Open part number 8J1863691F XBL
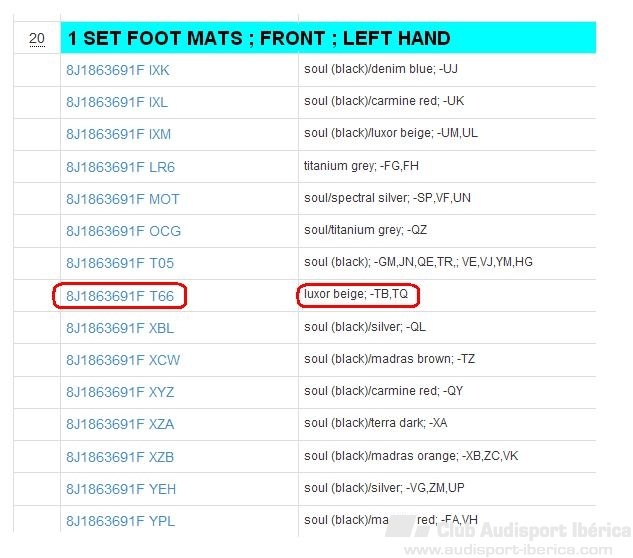The width and height of the screenshot is (633, 558). pyautogui.click(x=120, y=328)
